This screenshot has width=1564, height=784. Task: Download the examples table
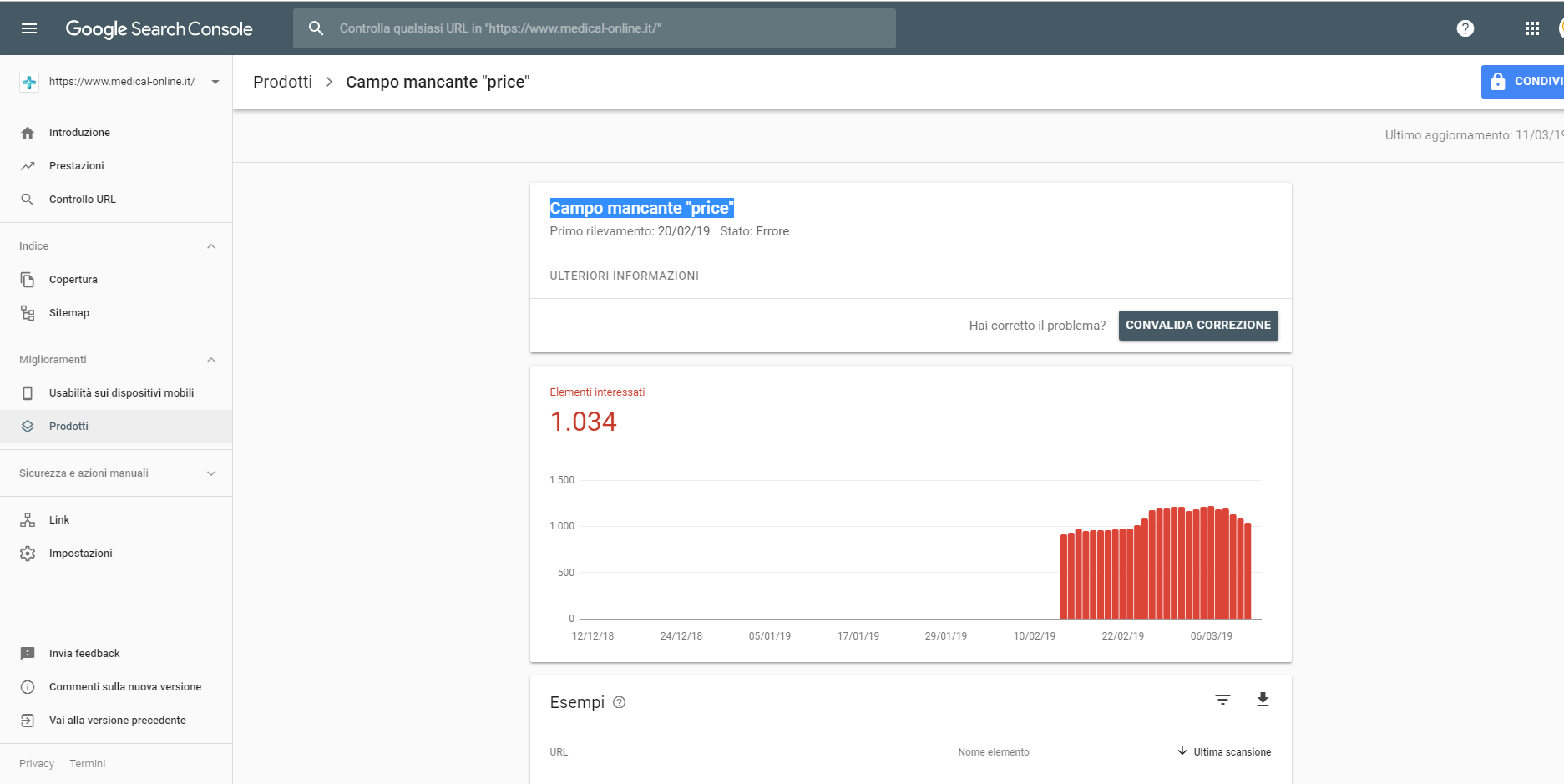[1263, 700]
